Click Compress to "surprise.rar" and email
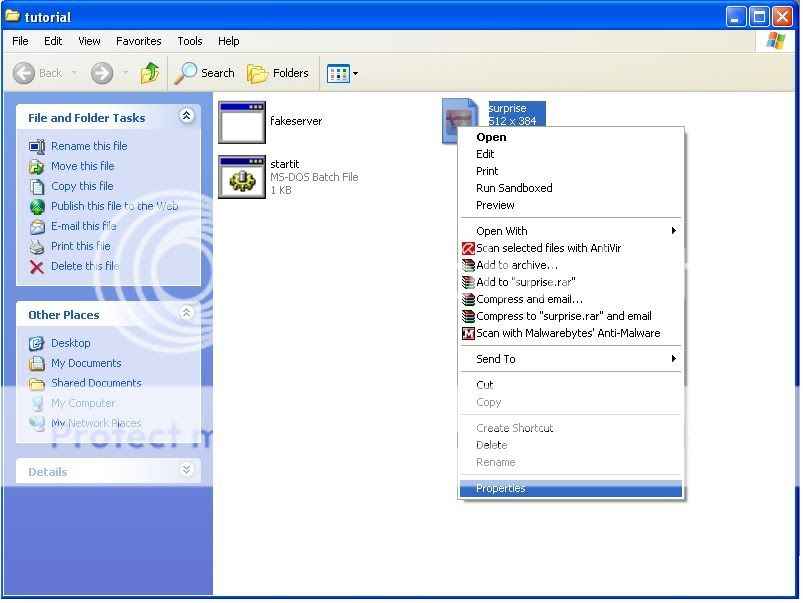 coord(571,316)
